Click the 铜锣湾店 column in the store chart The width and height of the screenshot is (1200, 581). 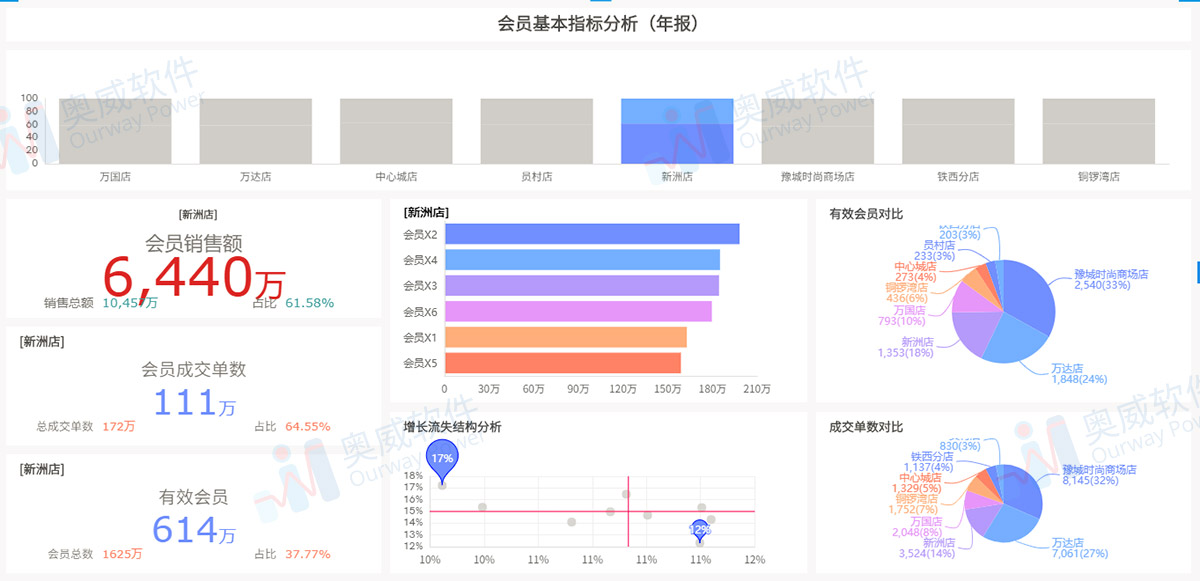(x=1098, y=130)
